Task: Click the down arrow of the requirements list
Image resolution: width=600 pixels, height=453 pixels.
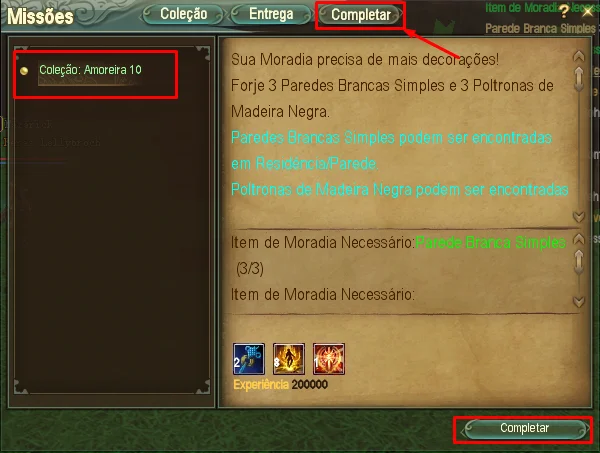Action: tap(579, 301)
